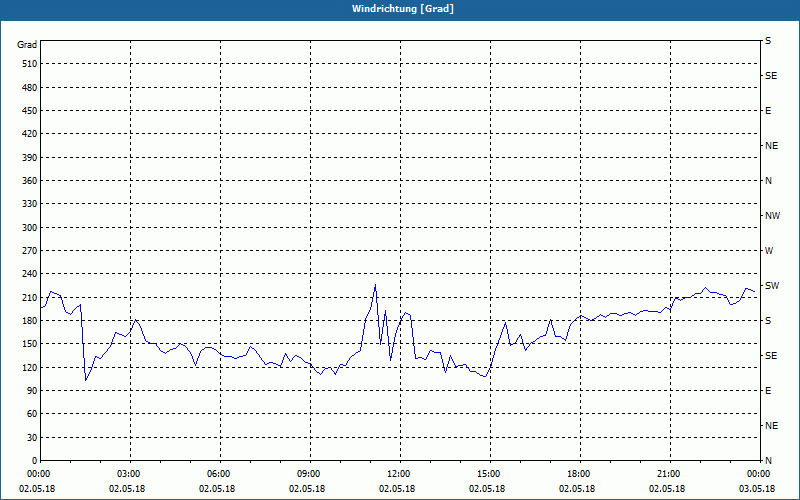Image resolution: width=800 pixels, height=500 pixels.
Task: Select the 03.05.18 date label
Action: pos(757,489)
